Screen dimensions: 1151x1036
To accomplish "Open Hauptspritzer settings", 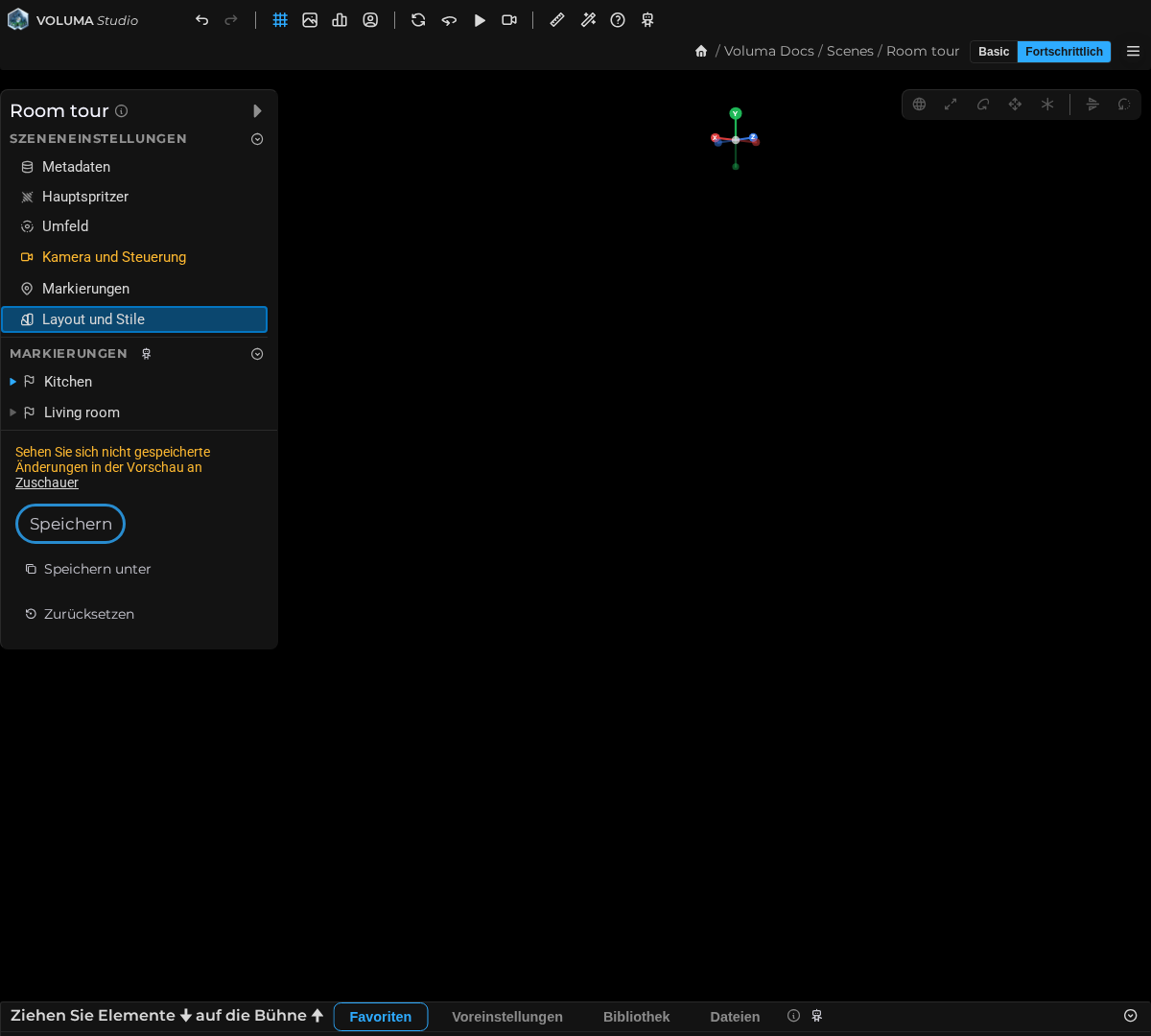I will (134, 197).
